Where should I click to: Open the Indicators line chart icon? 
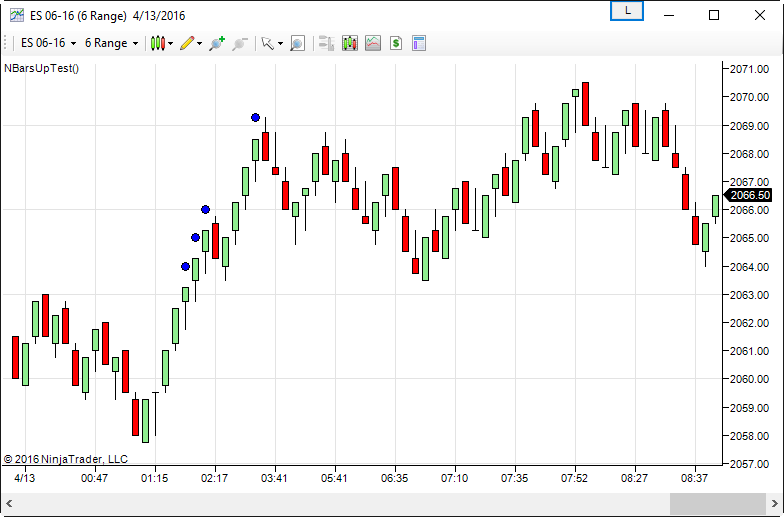pyautogui.click(x=373, y=44)
